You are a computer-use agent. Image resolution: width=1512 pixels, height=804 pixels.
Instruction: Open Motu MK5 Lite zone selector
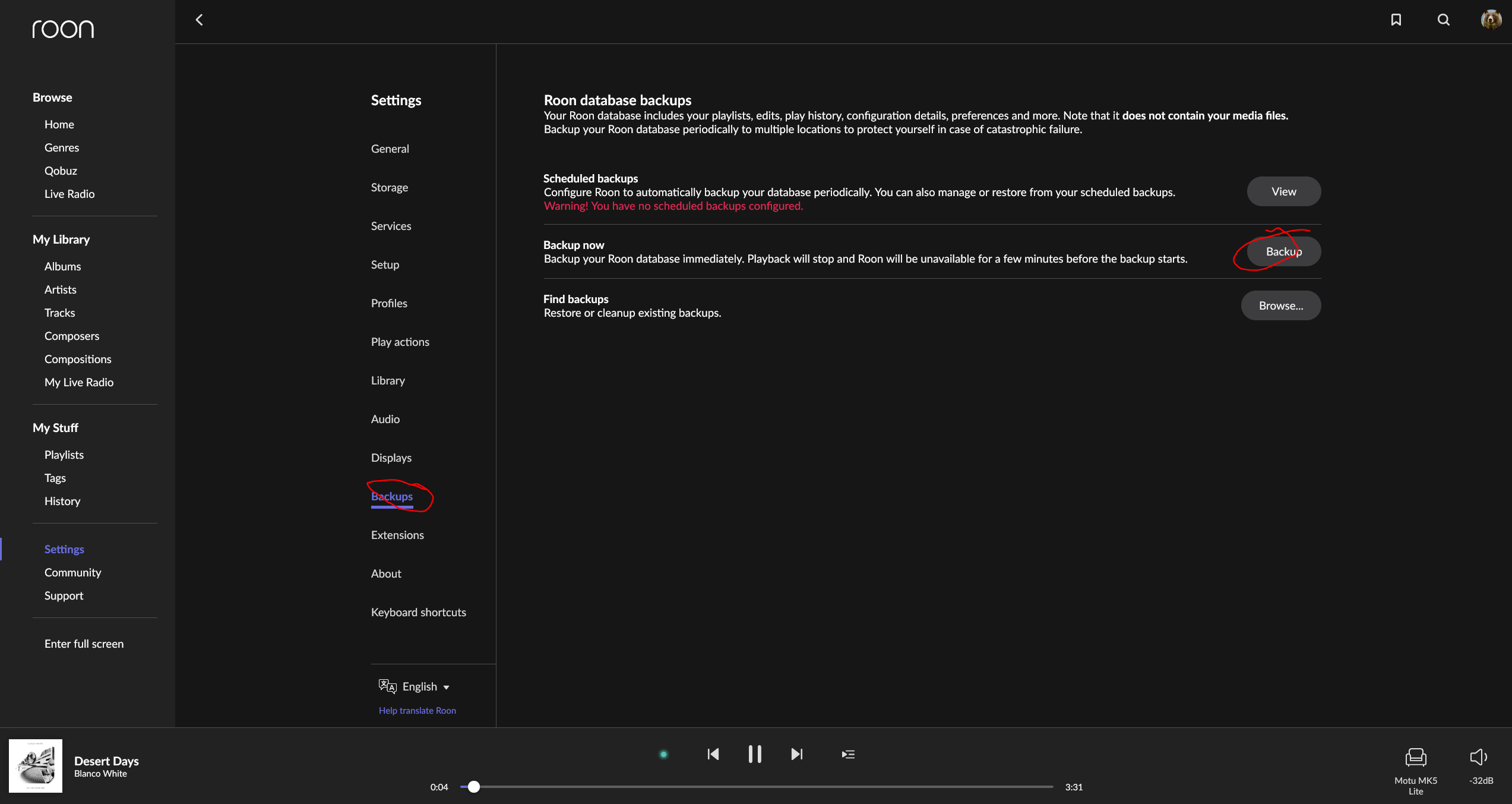(1416, 771)
